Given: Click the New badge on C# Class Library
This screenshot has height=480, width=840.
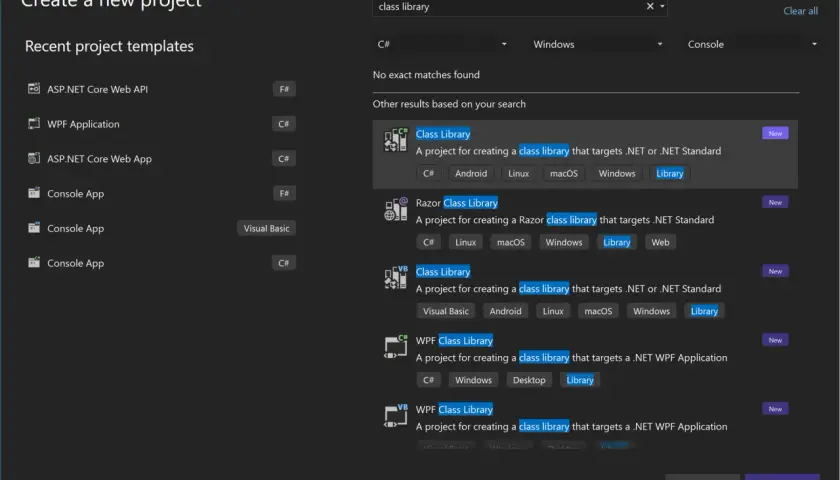Looking at the screenshot, I should point(775,133).
